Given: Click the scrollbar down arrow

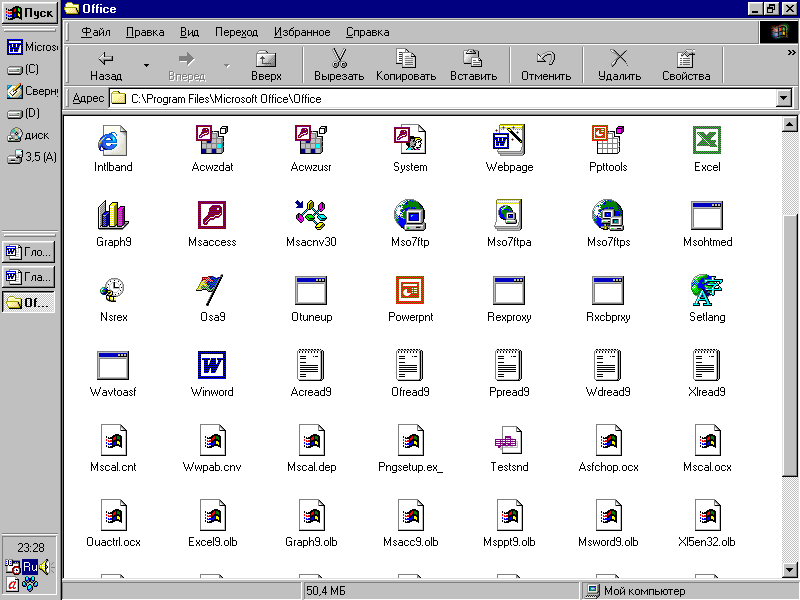Looking at the screenshot, I should (x=789, y=570).
